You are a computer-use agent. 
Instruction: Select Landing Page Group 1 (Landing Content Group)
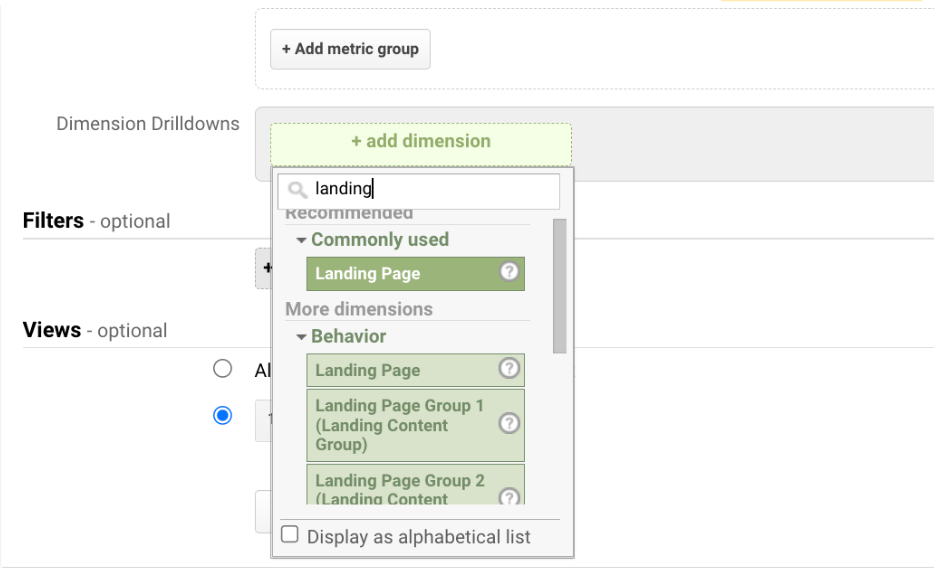tap(400, 425)
